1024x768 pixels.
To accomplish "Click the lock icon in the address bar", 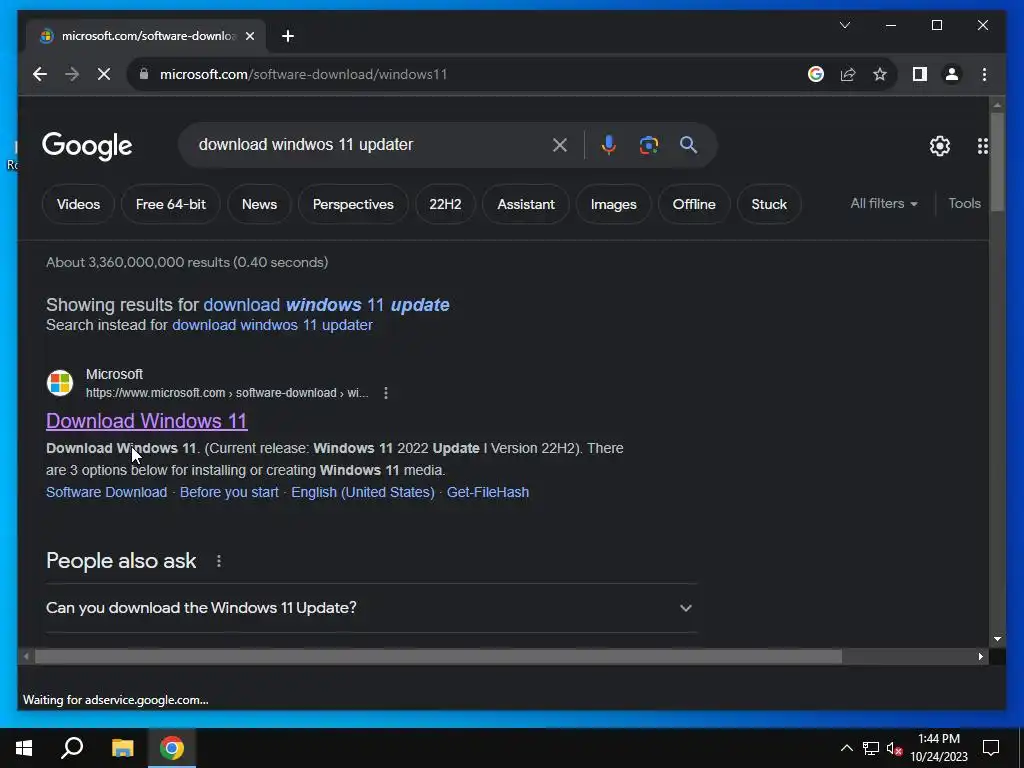I will pyautogui.click(x=144, y=74).
